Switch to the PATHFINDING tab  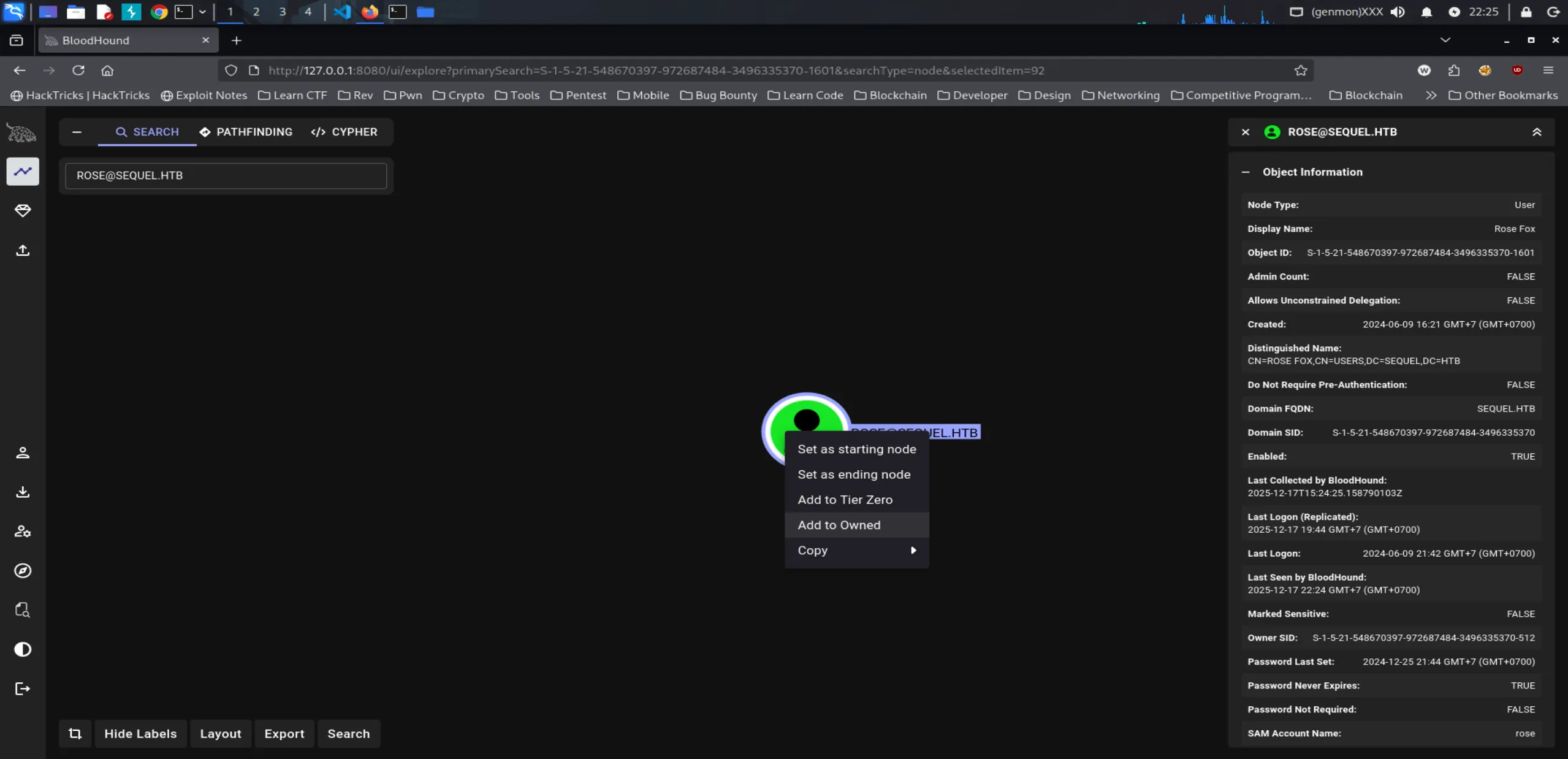click(246, 132)
